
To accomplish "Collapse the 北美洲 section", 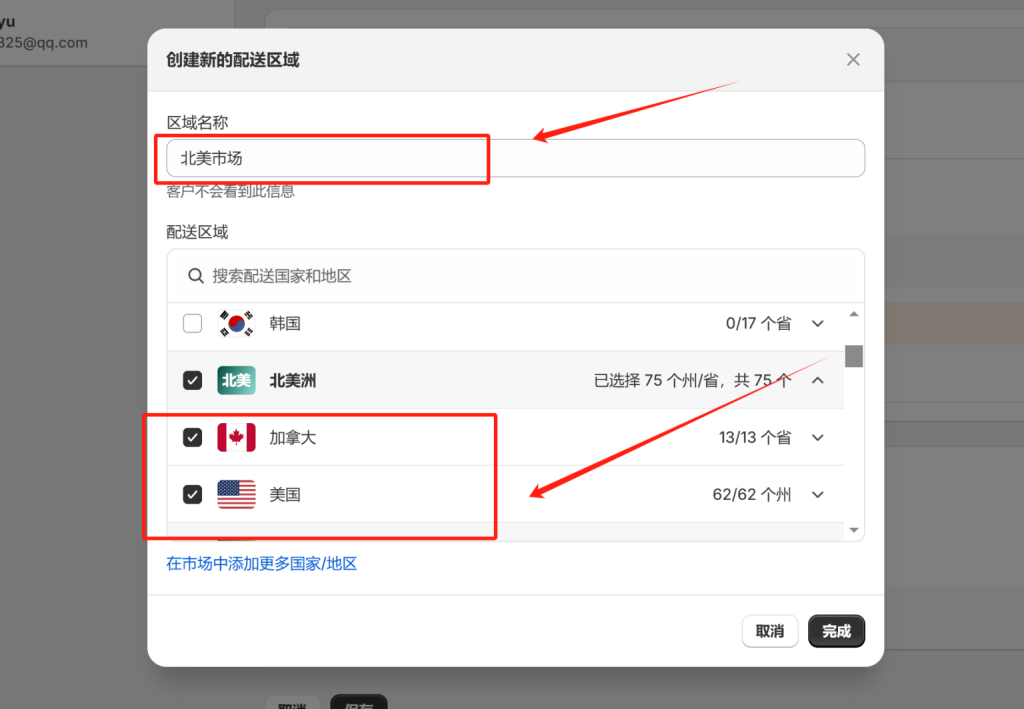I will tap(817, 380).
